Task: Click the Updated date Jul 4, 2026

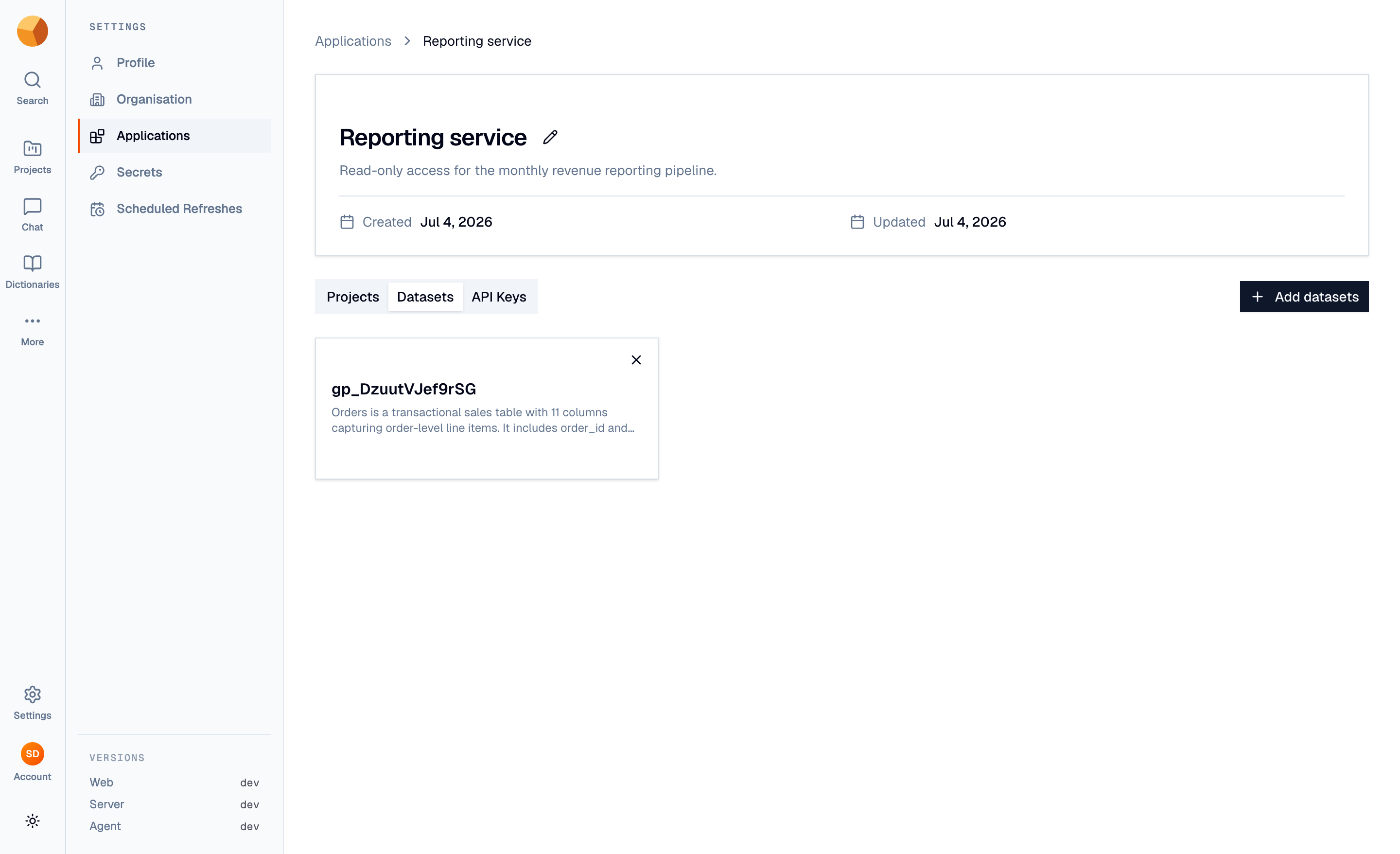Action: click(970, 222)
